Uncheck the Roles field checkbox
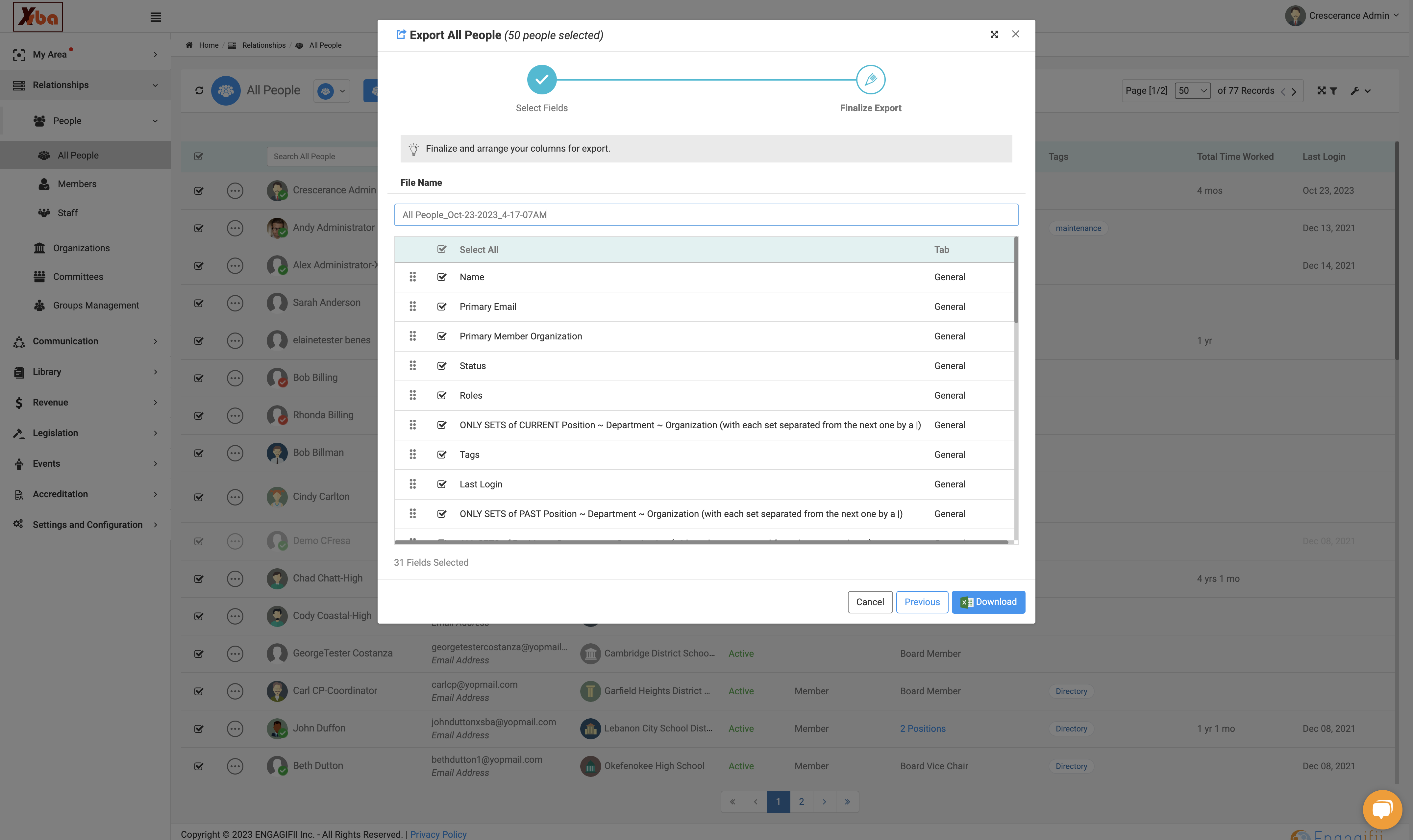Image resolution: width=1413 pixels, height=840 pixels. [442, 396]
